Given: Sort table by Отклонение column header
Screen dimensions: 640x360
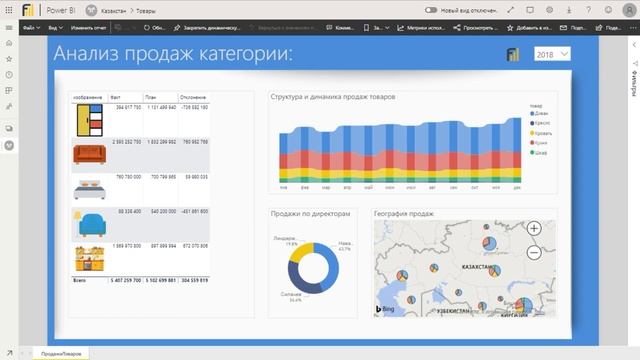Looking at the screenshot, I should [x=193, y=98].
